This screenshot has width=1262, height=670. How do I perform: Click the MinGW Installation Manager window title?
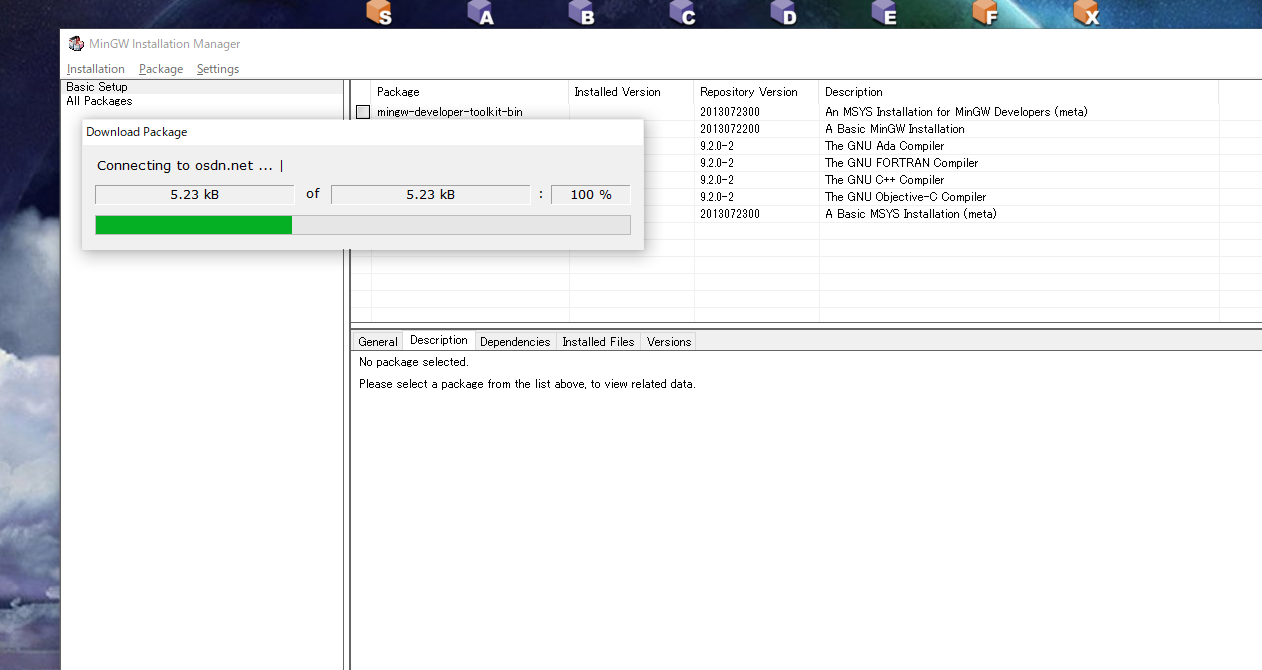[165, 44]
